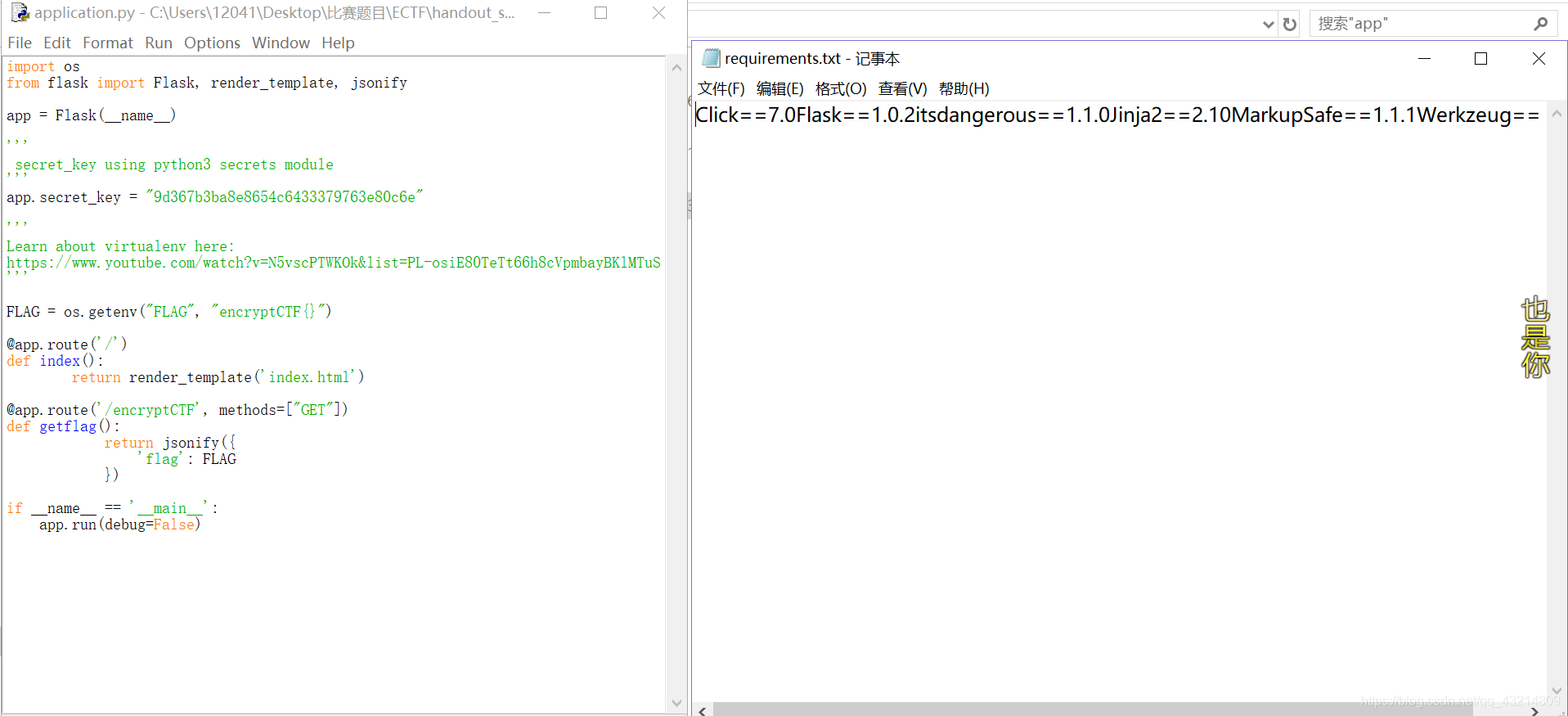Click IDLE editor scrollbar up arrow
1568x716 pixels.
pyautogui.click(x=676, y=67)
